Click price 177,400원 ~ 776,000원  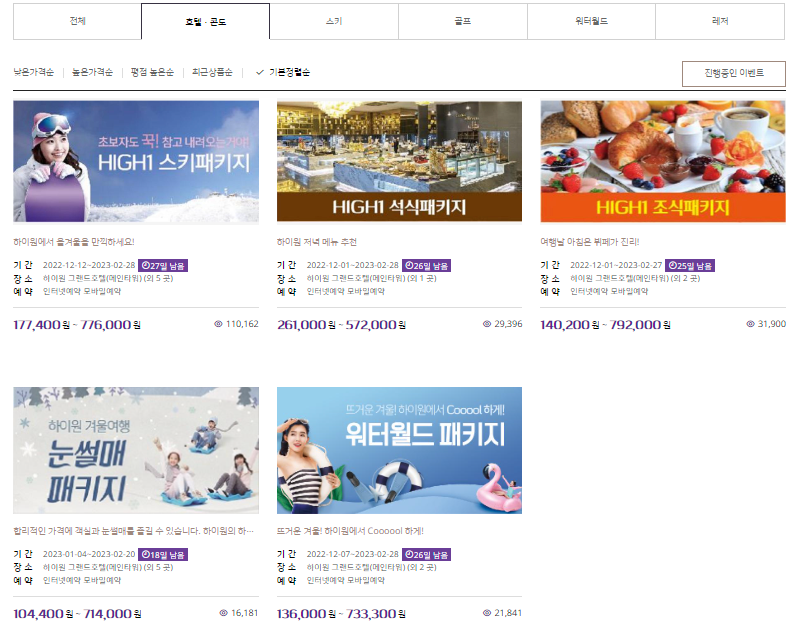click(x=77, y=325)
